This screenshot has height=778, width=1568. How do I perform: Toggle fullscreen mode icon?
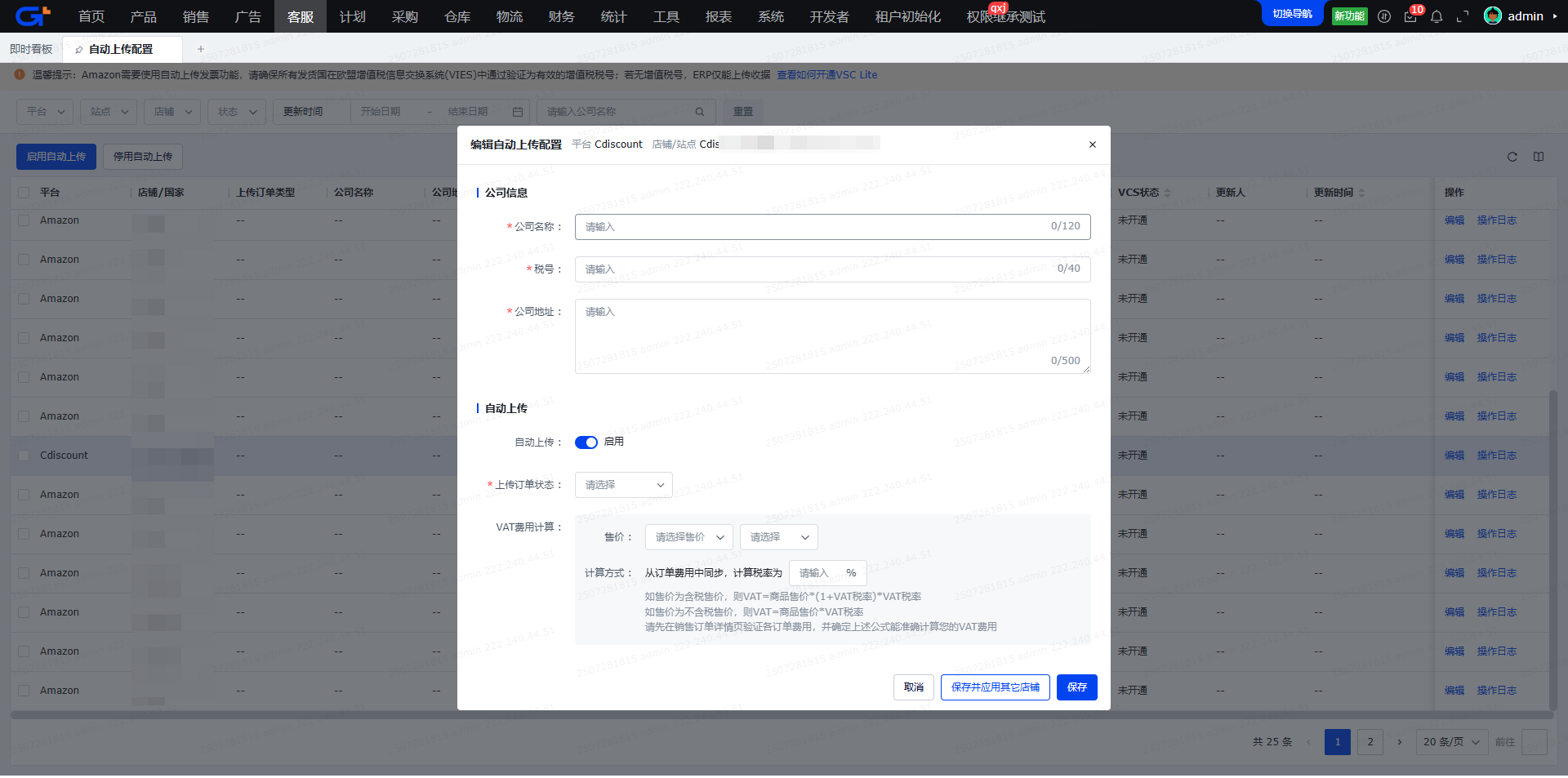pyautogui.click(x=1463, y=16)
